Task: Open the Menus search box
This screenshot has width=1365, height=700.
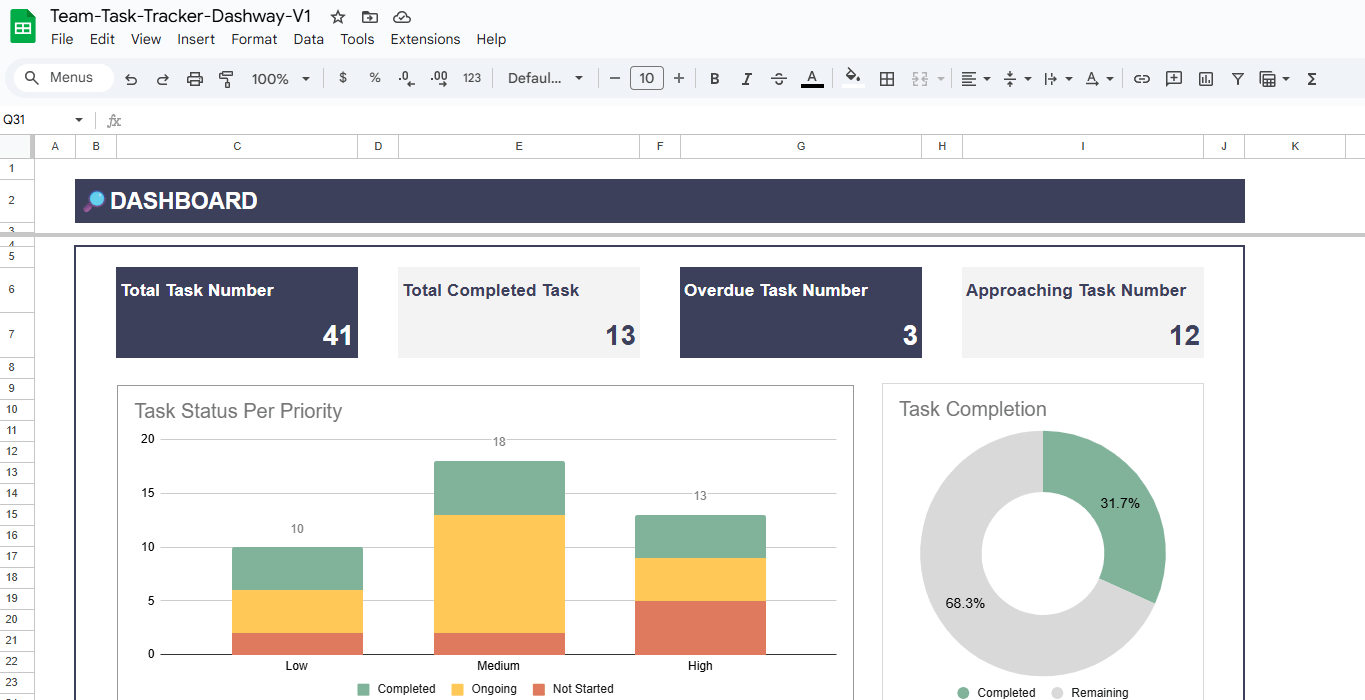Action: tap(62, 77)
